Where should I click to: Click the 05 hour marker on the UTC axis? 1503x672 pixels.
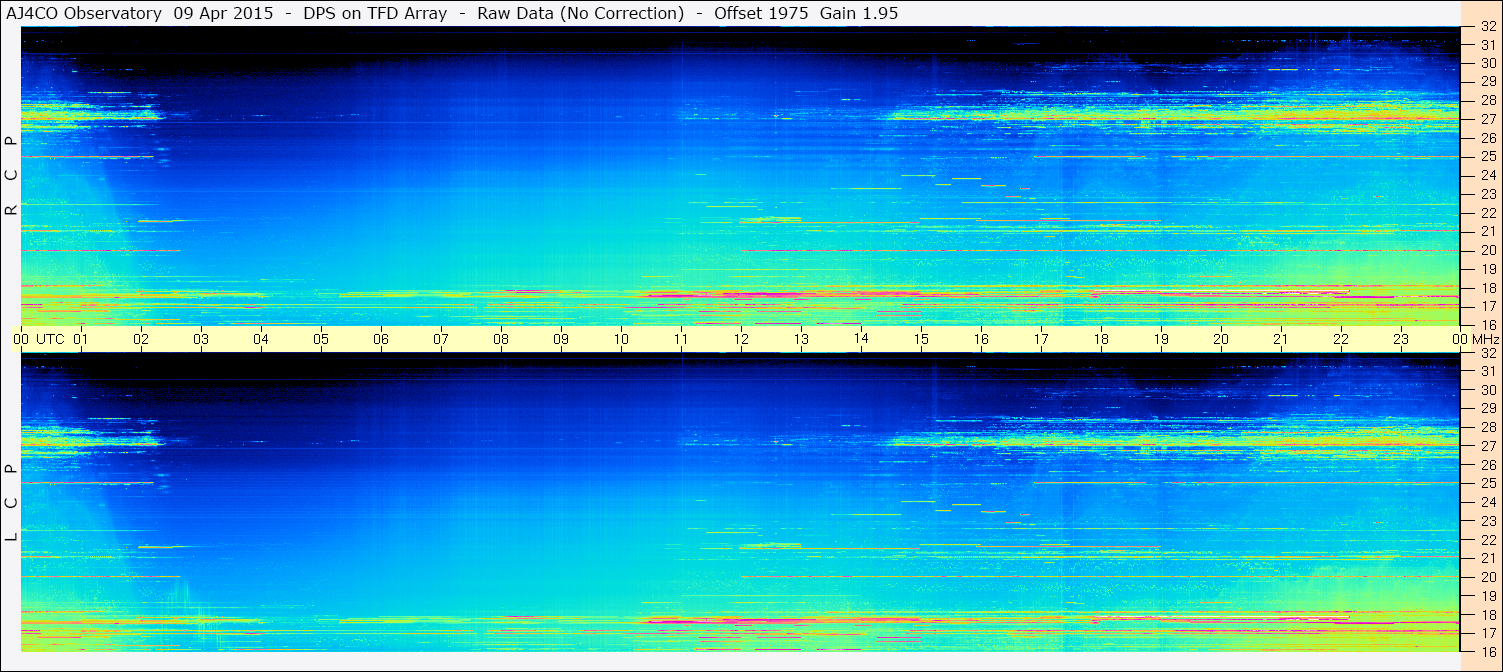point(321,339)
